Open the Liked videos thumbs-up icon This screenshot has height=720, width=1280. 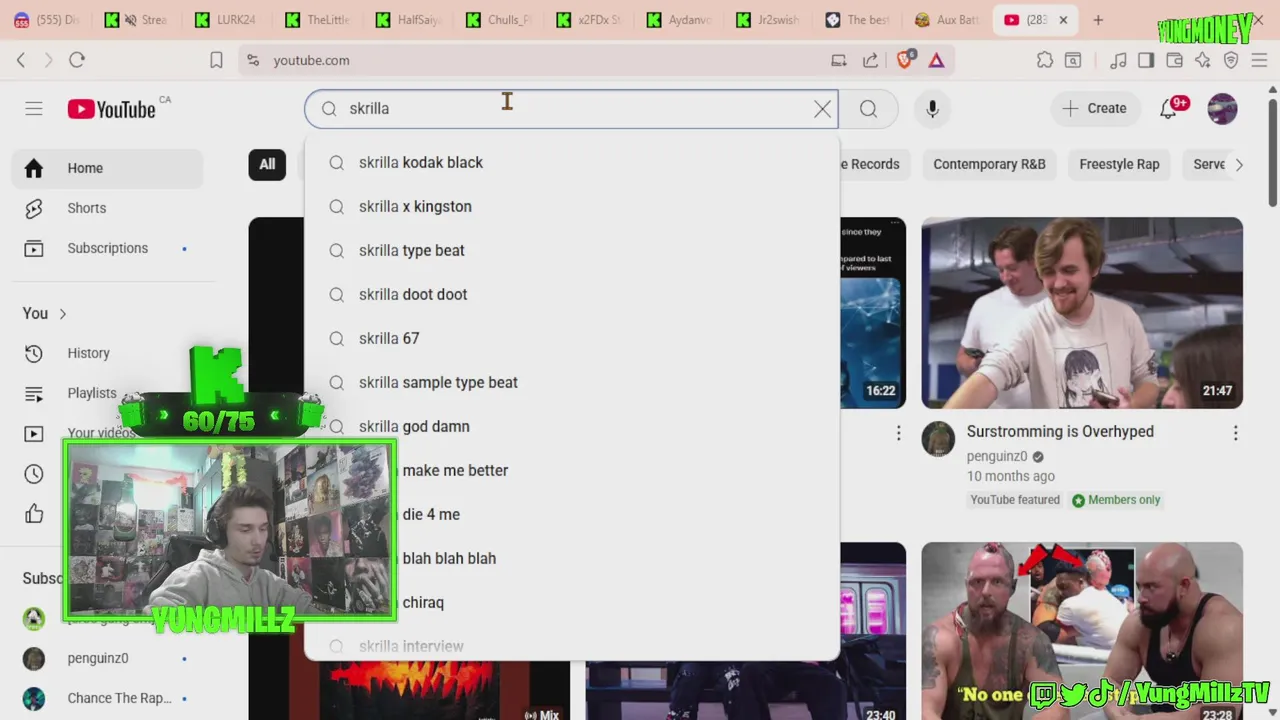34,514
